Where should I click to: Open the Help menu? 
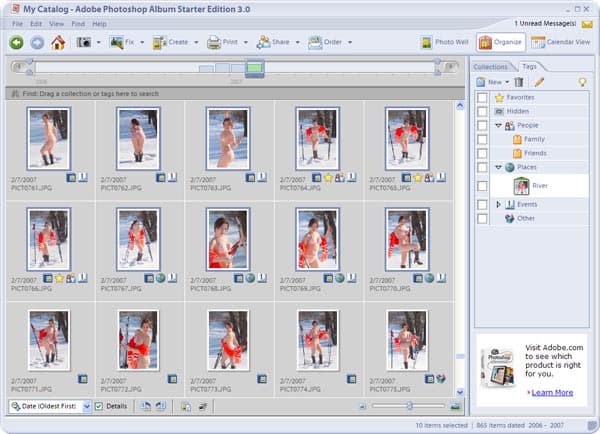(99, 24)
